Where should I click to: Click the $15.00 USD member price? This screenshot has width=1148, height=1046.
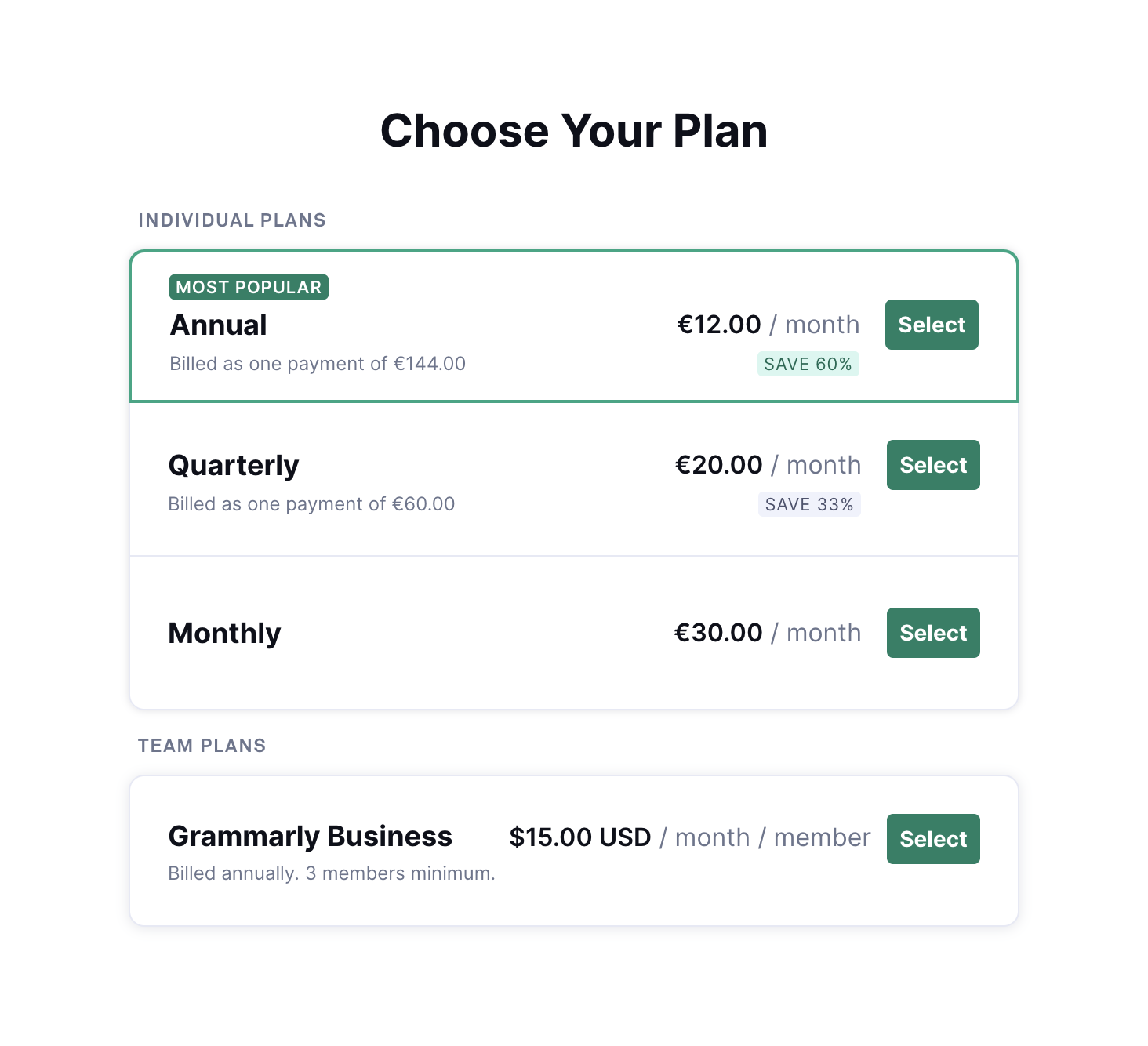pyautogui.click(x=689, y=837)
